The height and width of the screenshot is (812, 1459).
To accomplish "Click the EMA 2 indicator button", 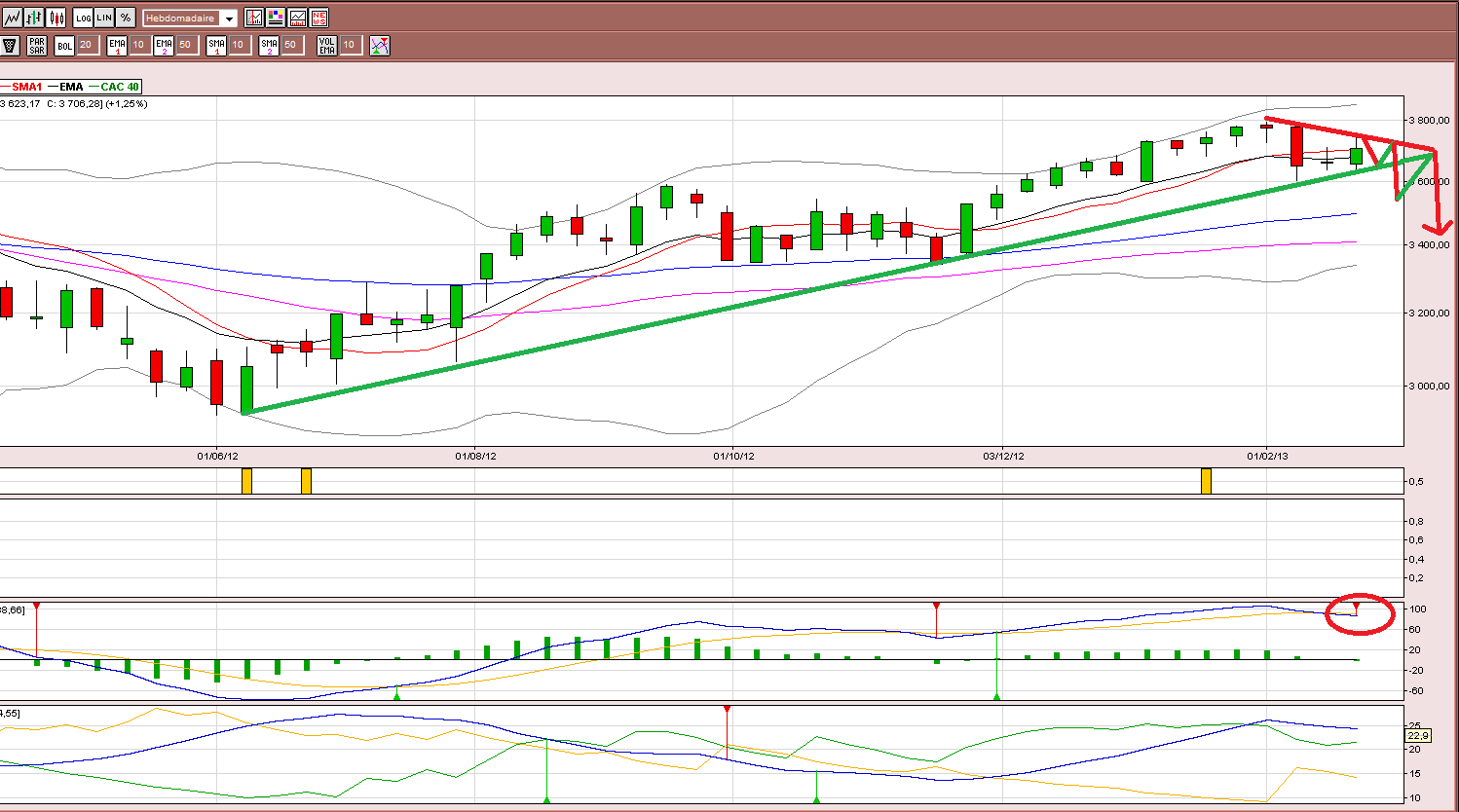I will tap(164, 45).
